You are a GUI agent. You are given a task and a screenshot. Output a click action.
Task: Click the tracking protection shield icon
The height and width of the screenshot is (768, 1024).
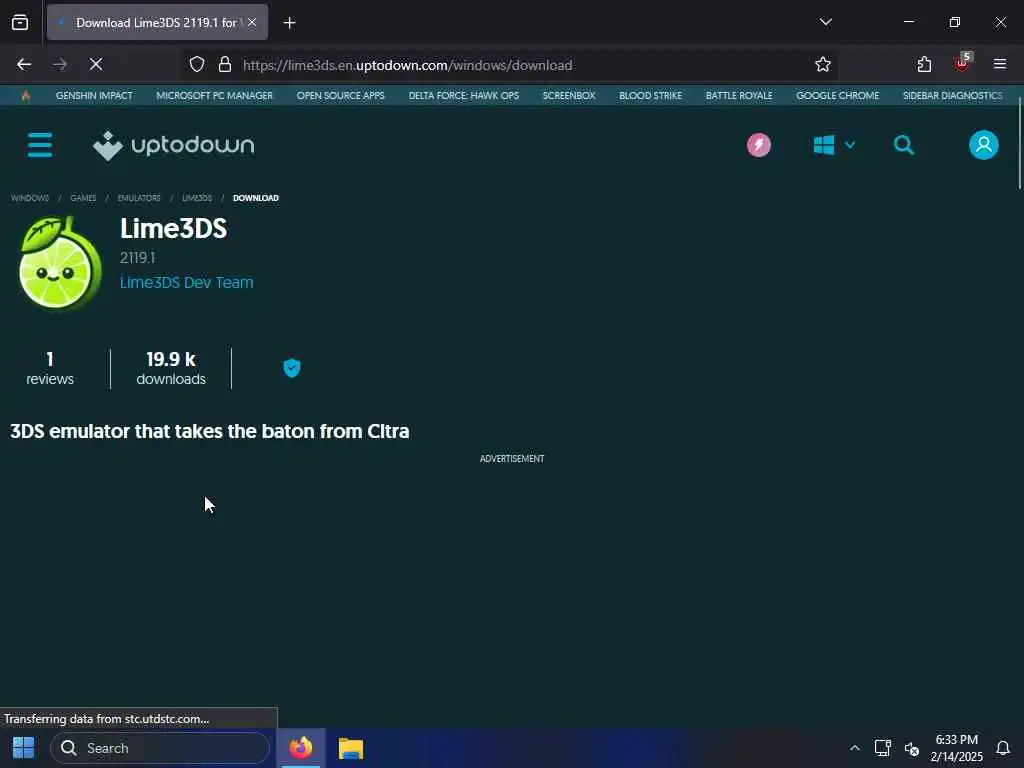197,64
